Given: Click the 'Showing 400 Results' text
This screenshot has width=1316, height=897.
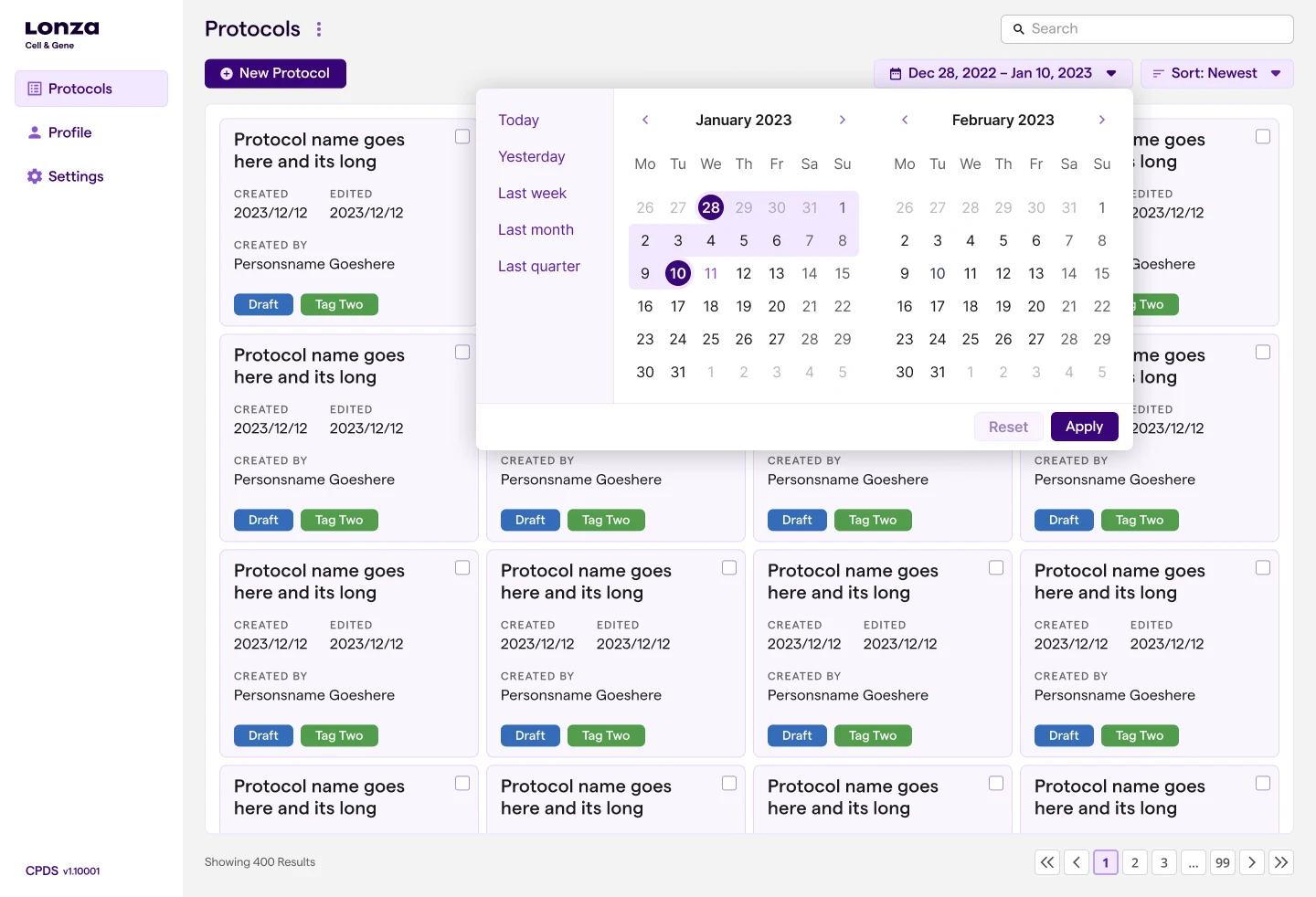Looking at the screenshot, I should 260,862.
